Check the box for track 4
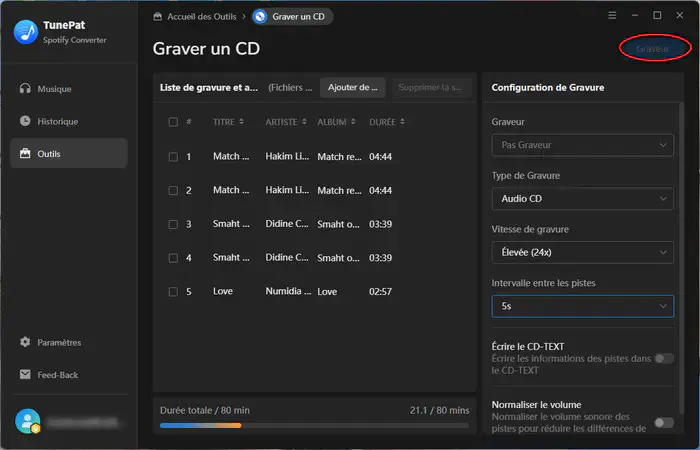 tap(173, 258)
